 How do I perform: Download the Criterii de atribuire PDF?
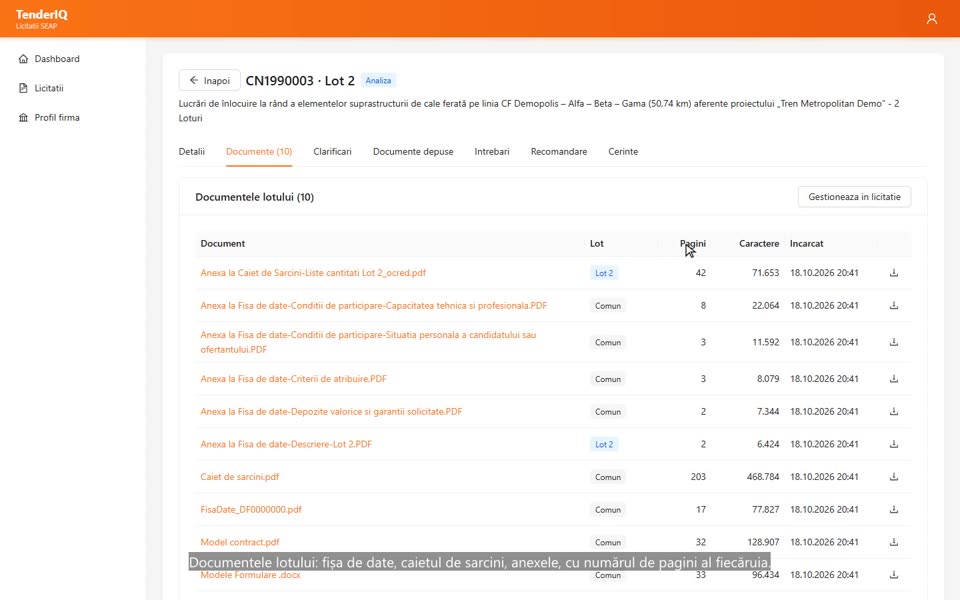pos(894,379)
